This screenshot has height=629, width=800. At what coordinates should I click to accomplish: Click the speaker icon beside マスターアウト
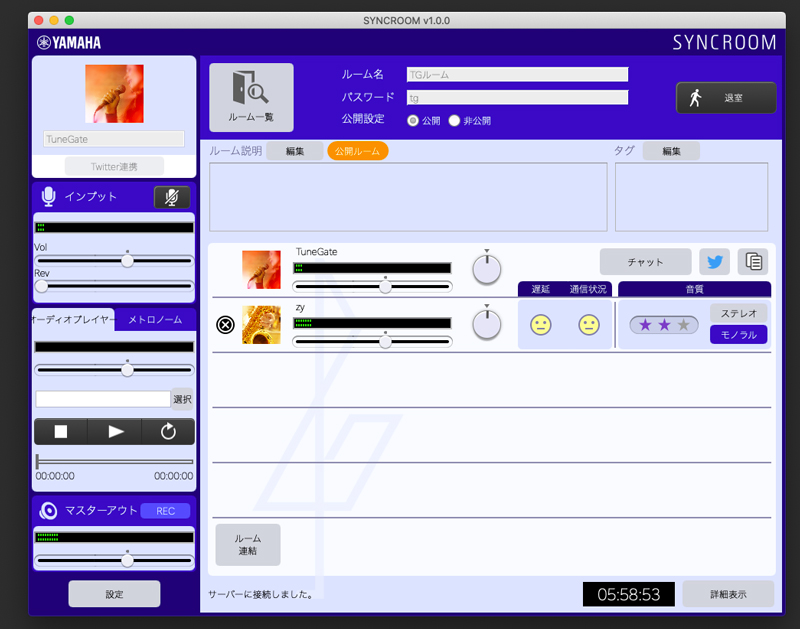pos(48,511)
